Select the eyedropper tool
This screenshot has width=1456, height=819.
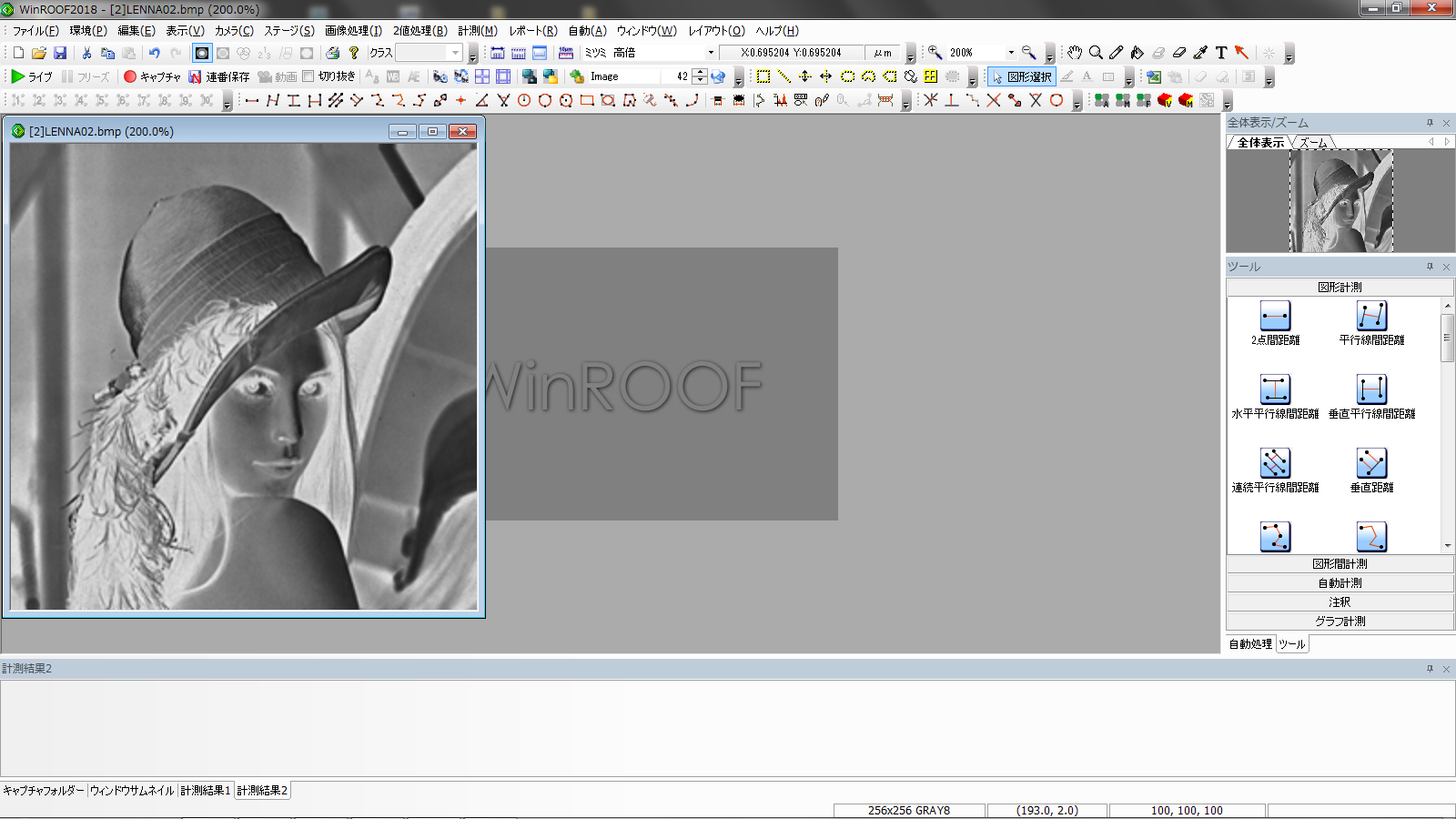(x=1200, y=53)
